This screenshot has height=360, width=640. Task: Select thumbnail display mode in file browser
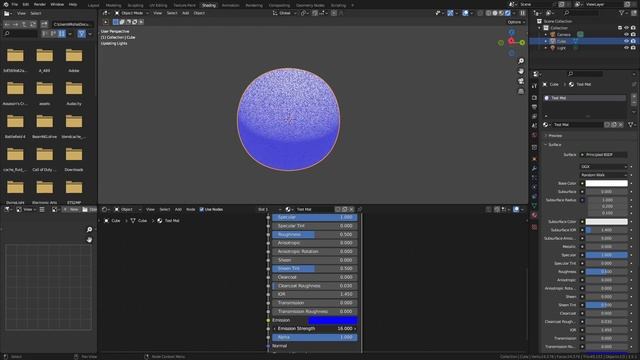62,33
